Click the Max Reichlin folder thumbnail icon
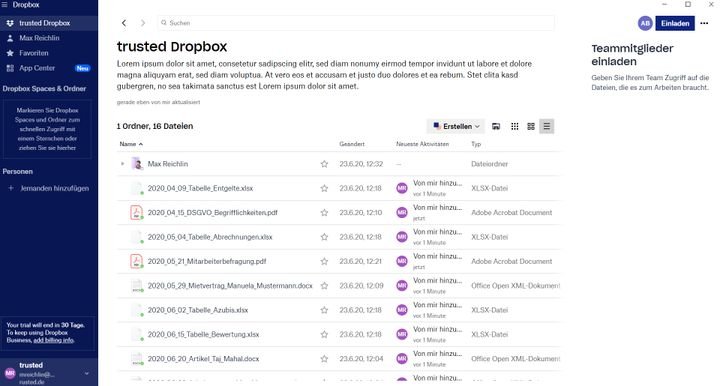The height and width of the screenshot is (386, 720). click(137, 163)
